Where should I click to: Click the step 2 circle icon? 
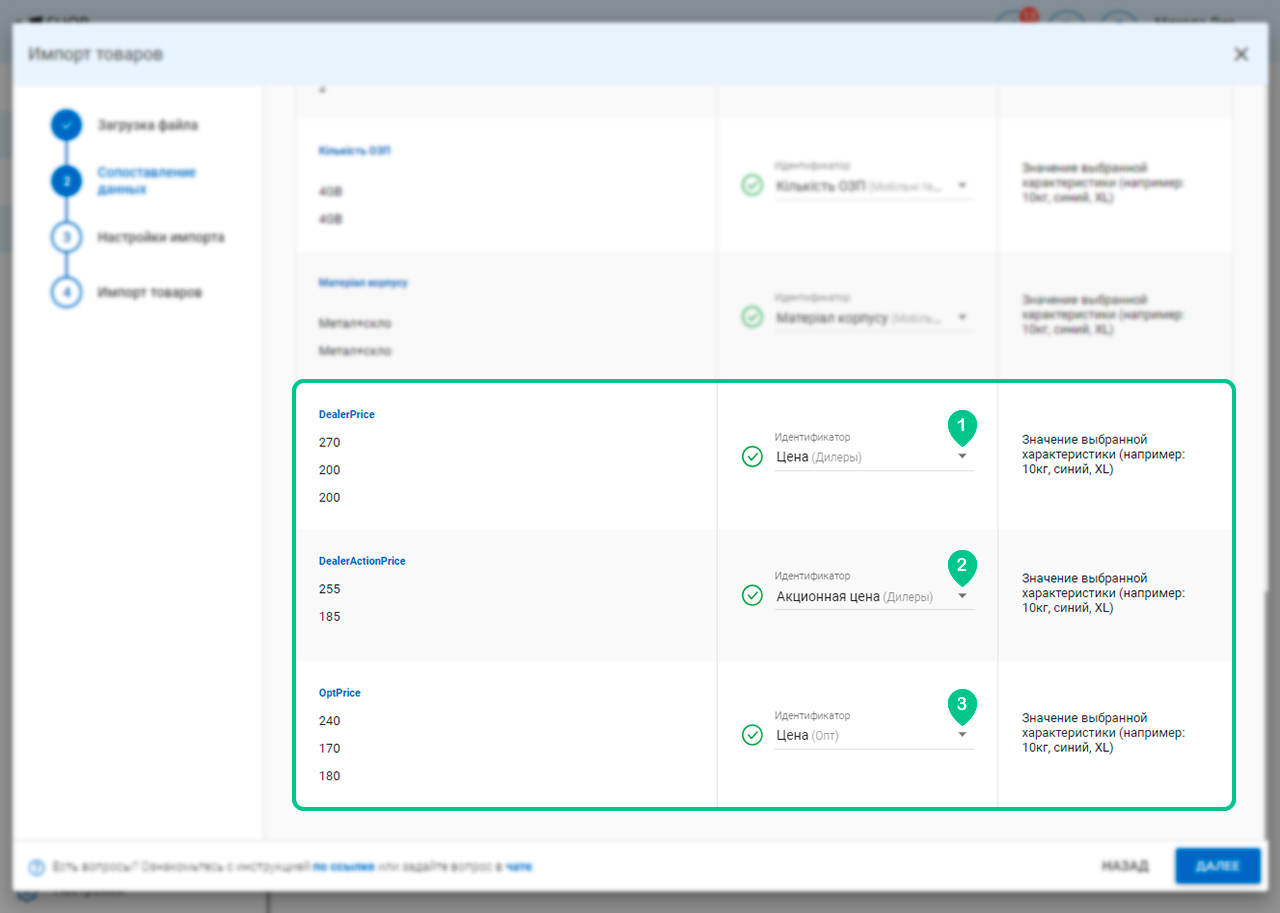point(66,181)
